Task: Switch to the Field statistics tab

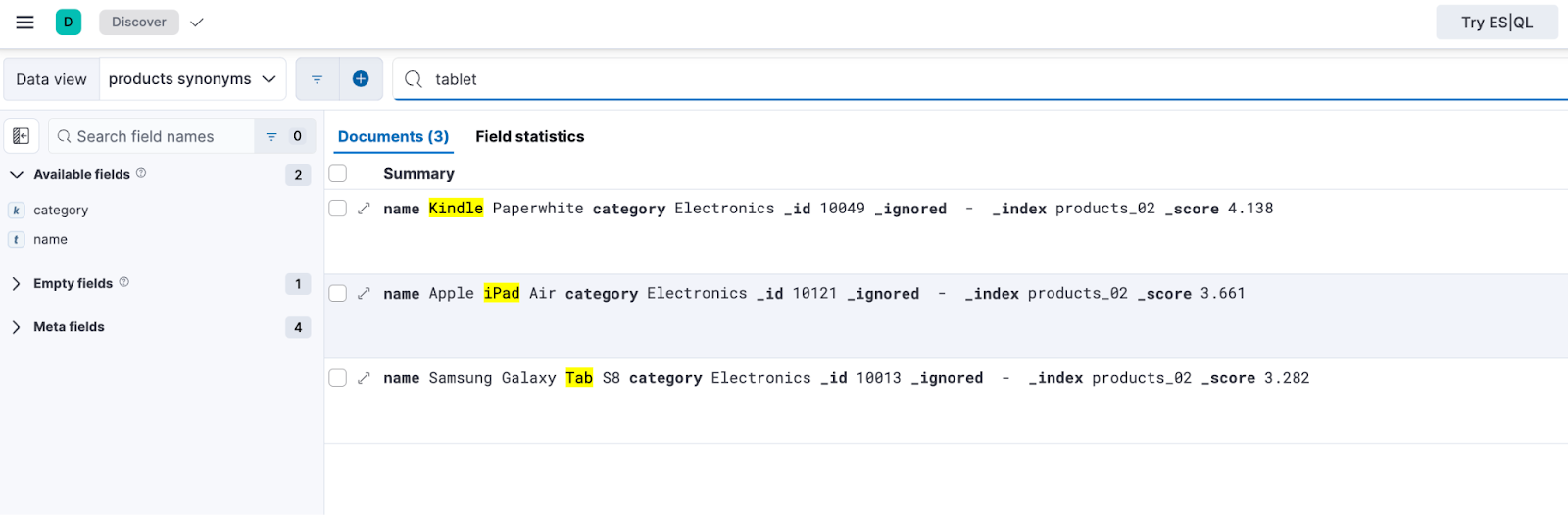Action: (x=530, y=136)
